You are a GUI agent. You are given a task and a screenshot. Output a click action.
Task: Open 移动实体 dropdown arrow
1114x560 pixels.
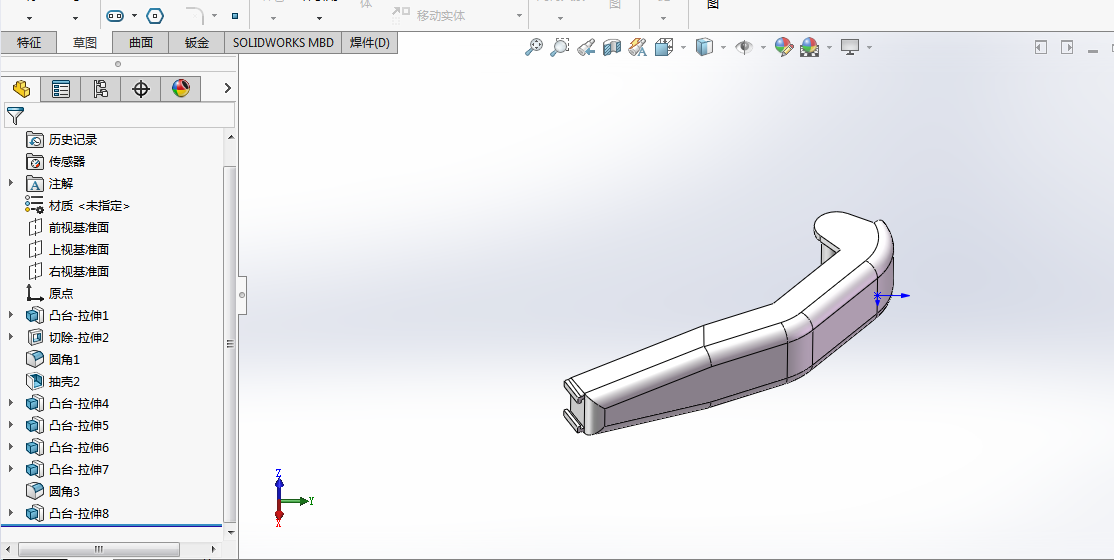pos(520,16)
